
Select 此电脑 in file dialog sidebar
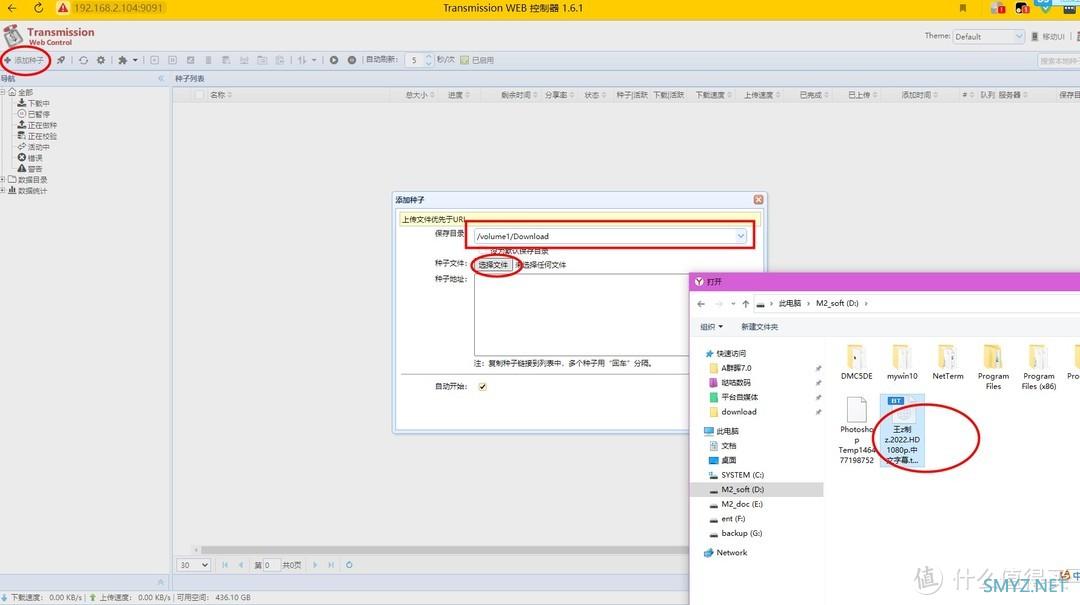(727, 431)
